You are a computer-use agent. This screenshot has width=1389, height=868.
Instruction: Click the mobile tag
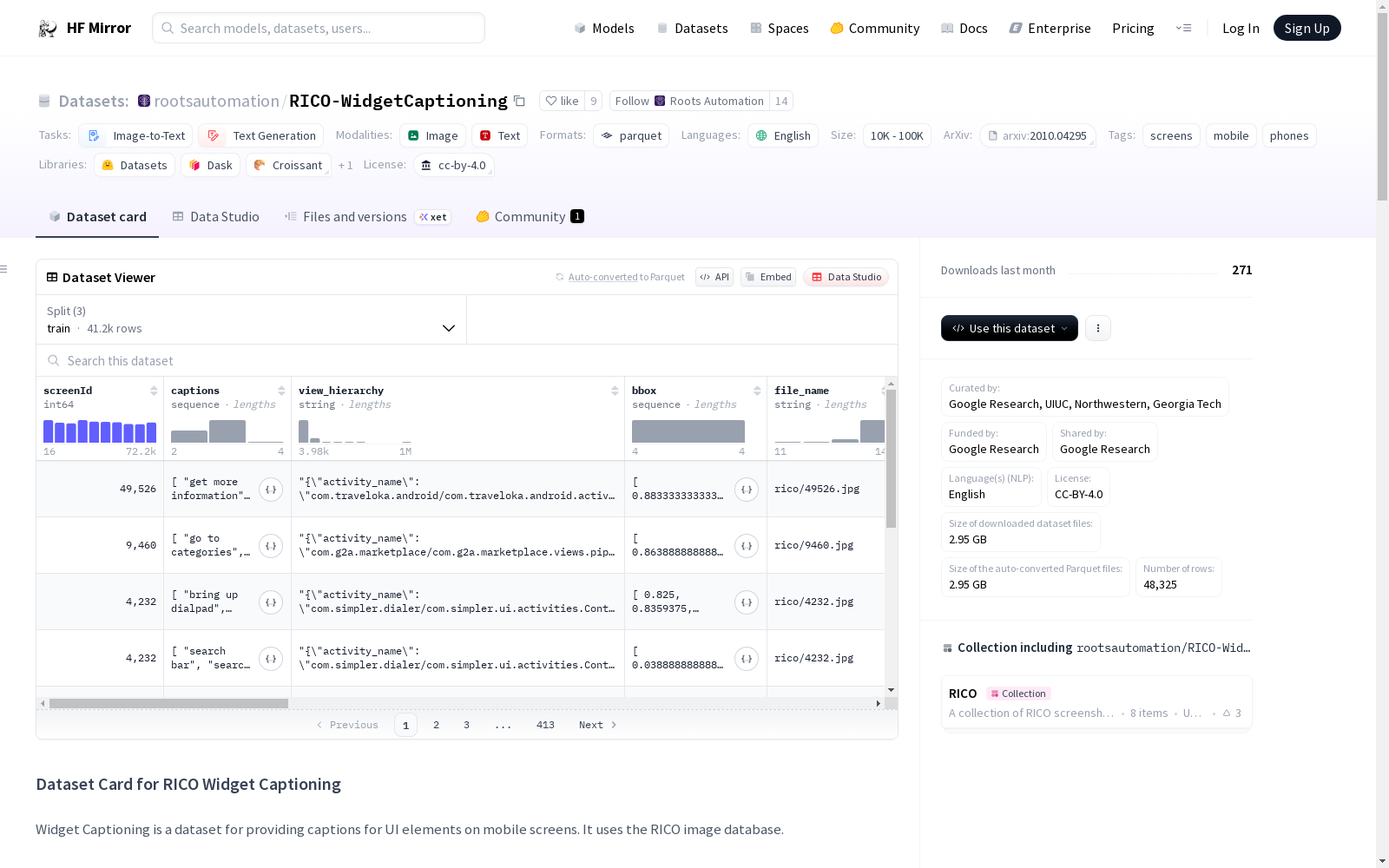tap(1231, 135)
